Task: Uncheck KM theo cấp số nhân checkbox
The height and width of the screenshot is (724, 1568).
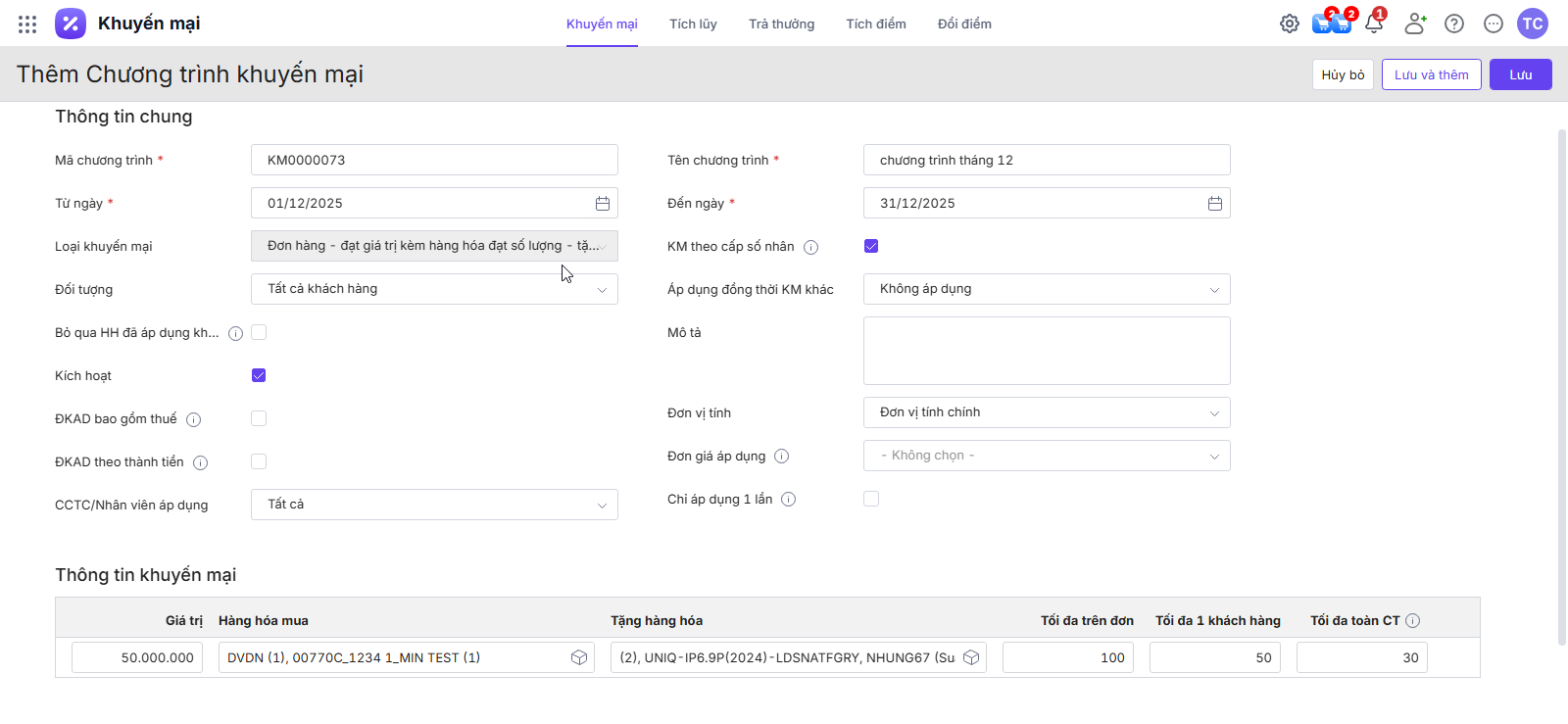Action: pos(871,246)
